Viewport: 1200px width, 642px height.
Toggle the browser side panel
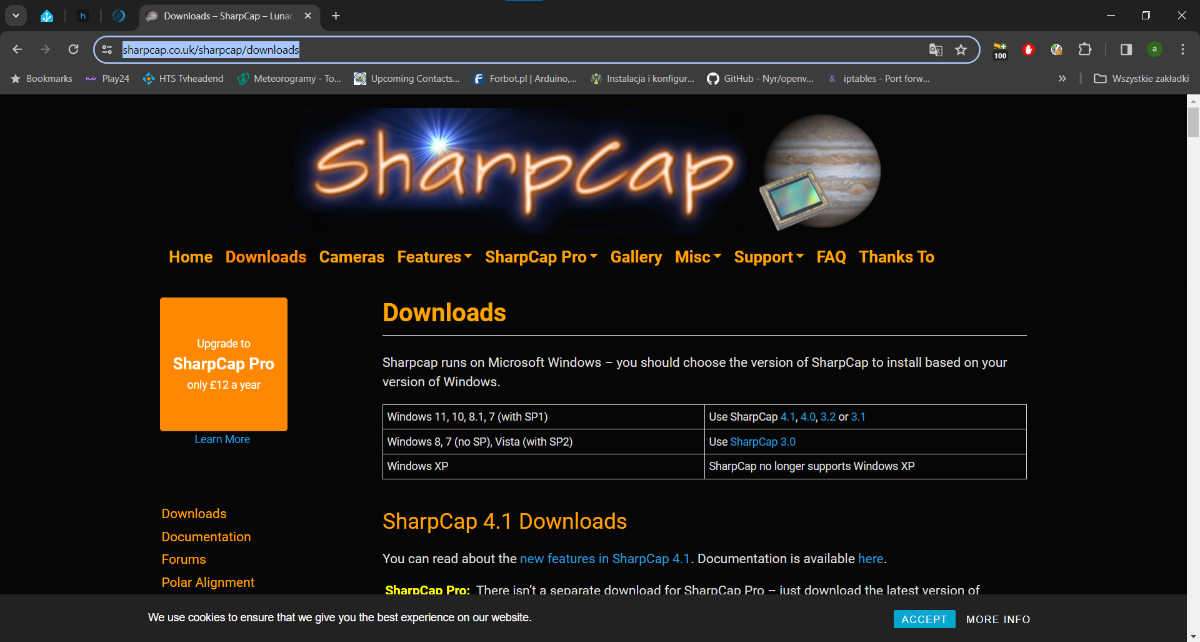(x=1126, y=49)
